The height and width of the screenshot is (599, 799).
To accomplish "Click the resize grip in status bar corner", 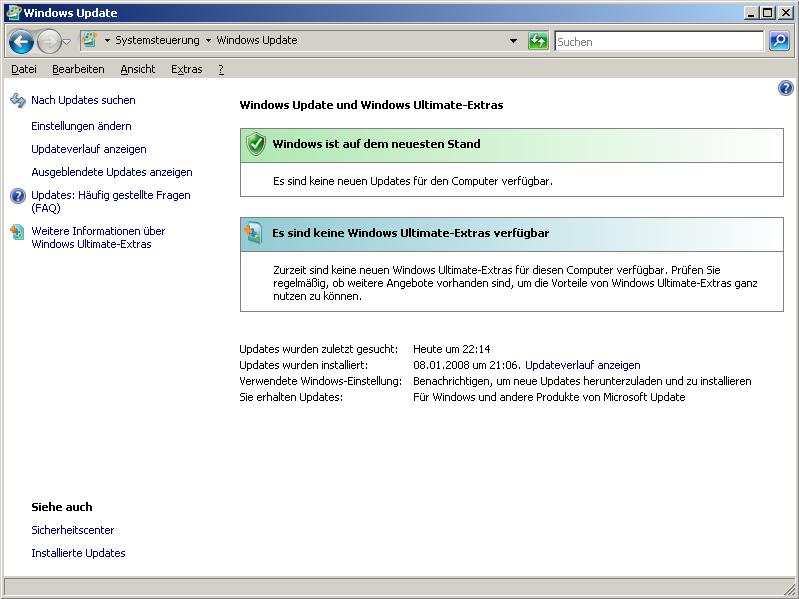I will tap(787, 588).
